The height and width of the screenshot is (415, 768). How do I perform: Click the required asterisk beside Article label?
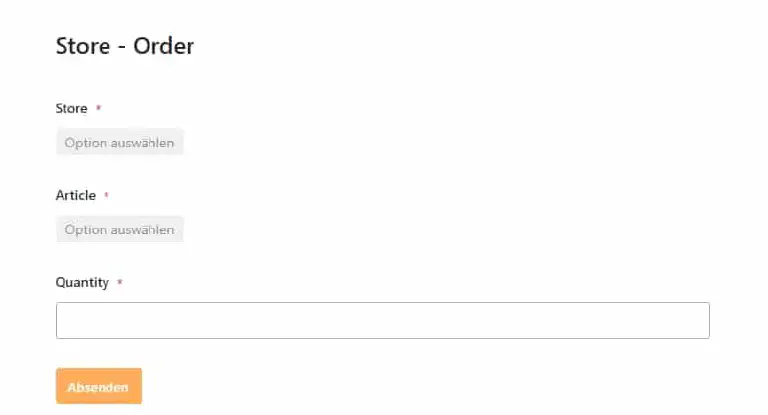coord(106,195)
